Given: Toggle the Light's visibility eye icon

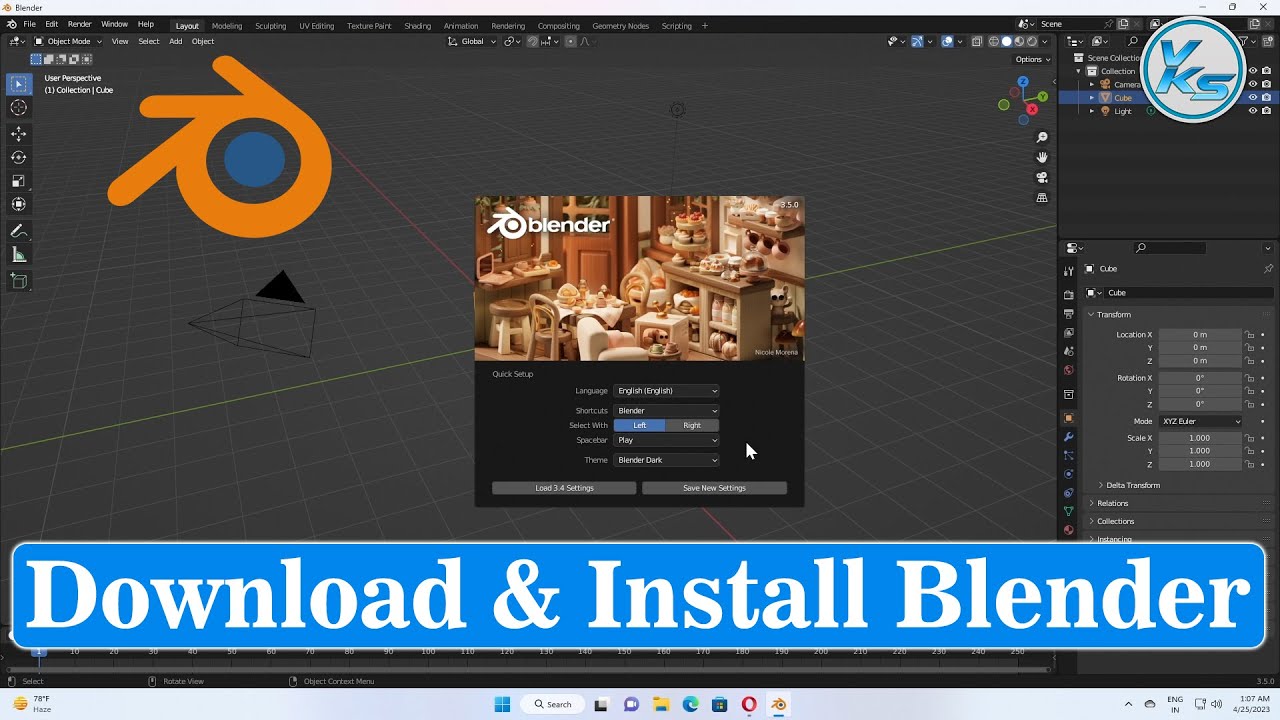Looking at the screenshot, I should pyautogui.click(x=1252, y=110).
